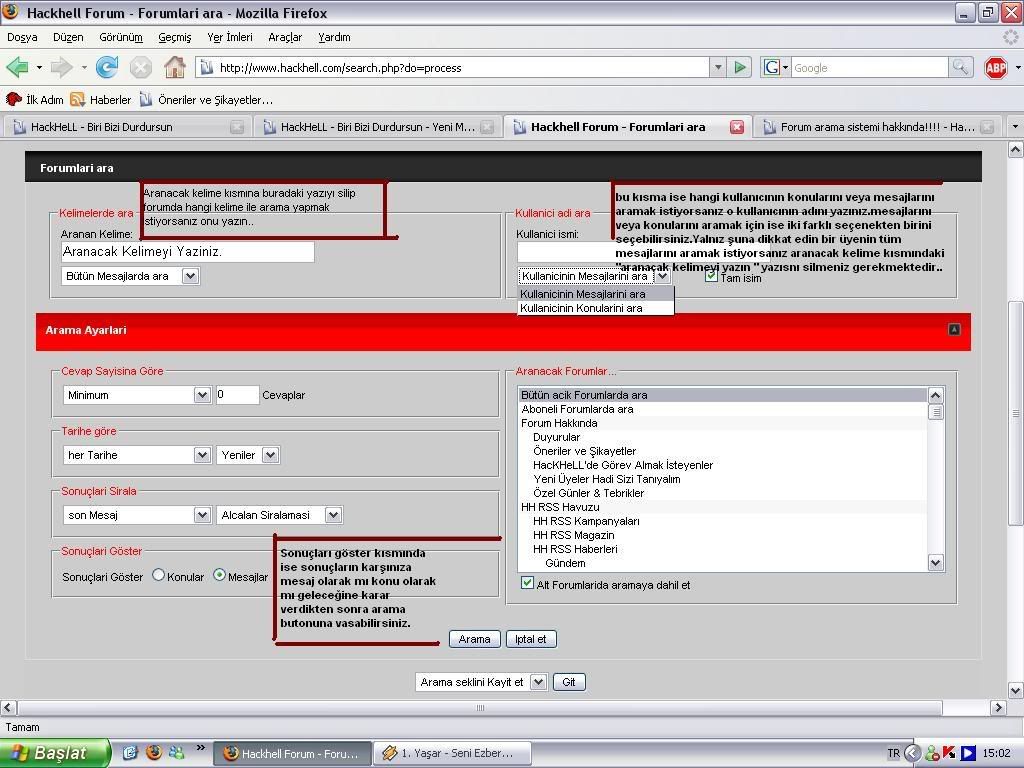Choose Kullanicinin Mesajlarini ara list option
Image resolution: width=1024 pixels, height=768 pixels.
595,294
